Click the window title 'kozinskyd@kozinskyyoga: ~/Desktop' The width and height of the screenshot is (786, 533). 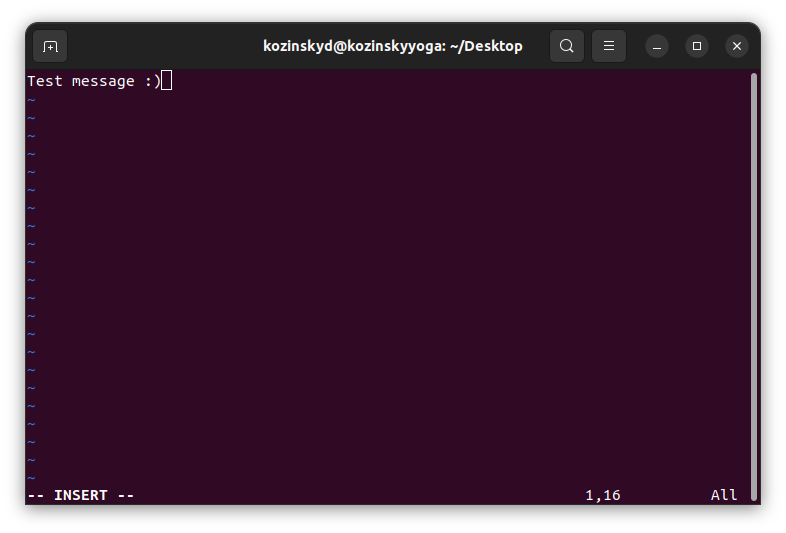[x=392, y=46]
